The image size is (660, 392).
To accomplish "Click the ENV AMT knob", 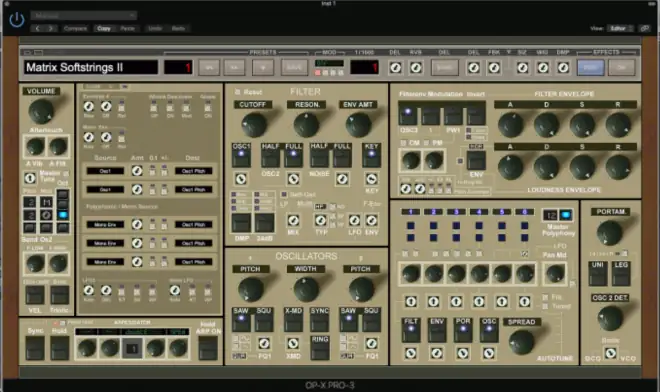I will point(358,125).
